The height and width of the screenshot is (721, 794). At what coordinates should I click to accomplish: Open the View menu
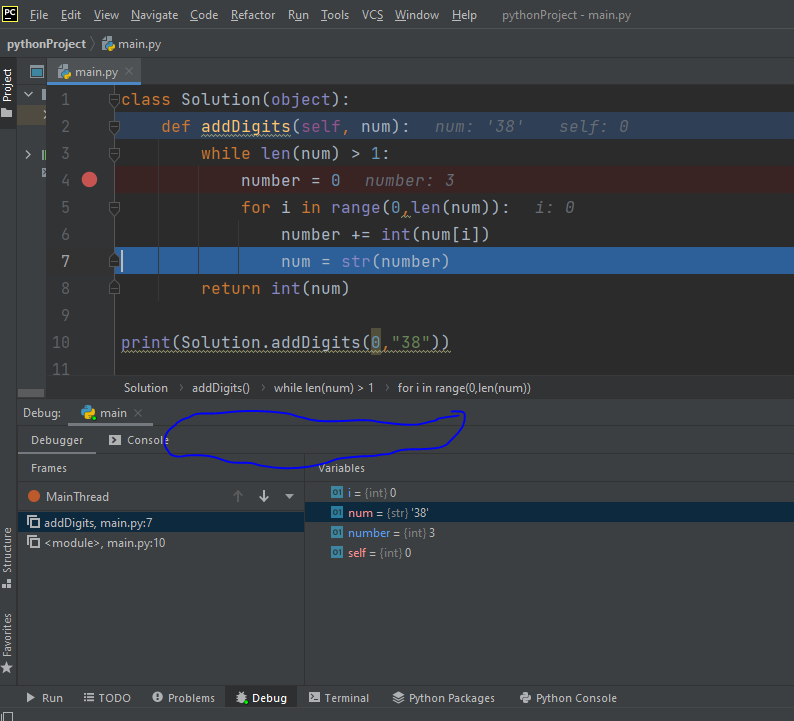coord(106,15)
